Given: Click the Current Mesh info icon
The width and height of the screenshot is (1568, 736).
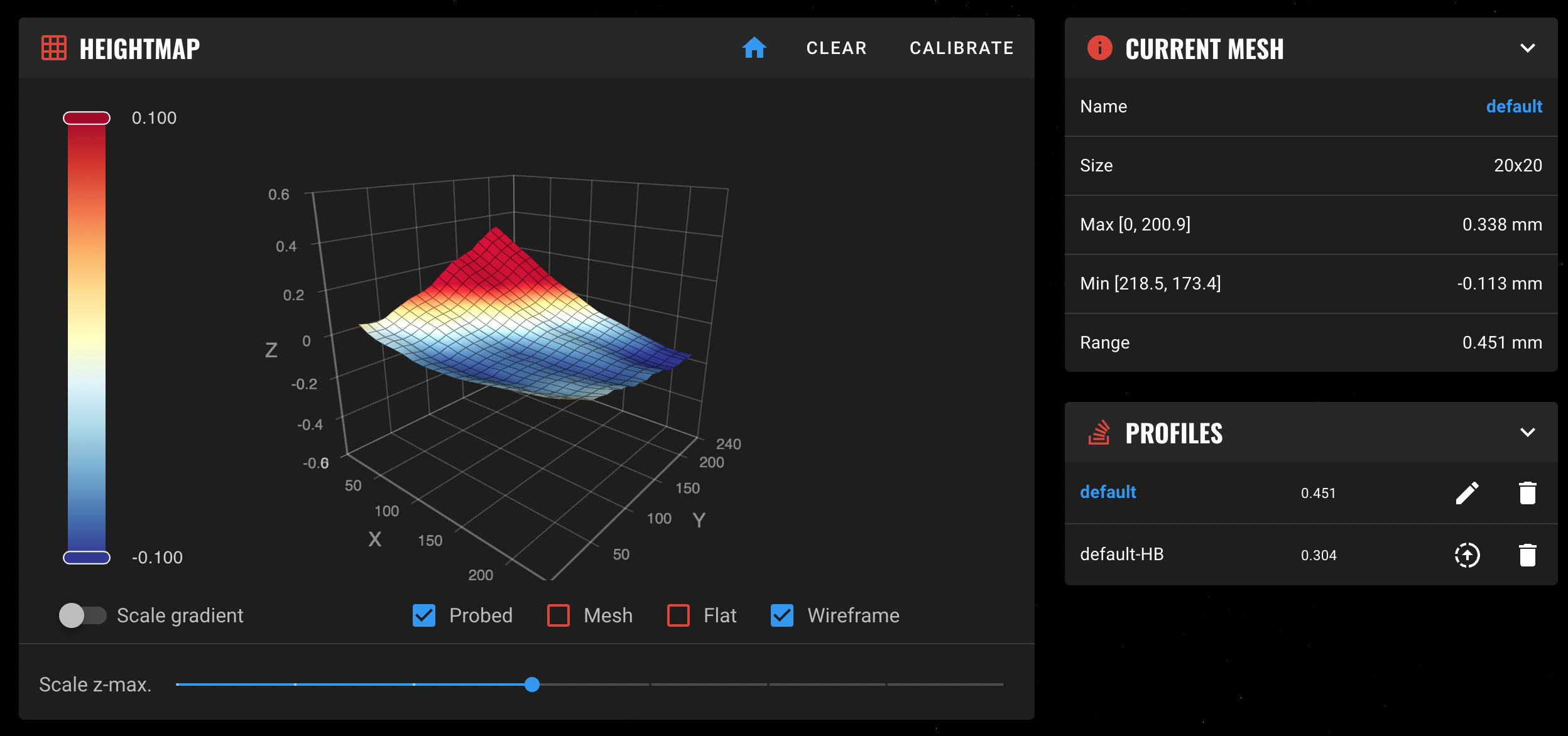Looking at the screenshot, I should (1099, 48).
